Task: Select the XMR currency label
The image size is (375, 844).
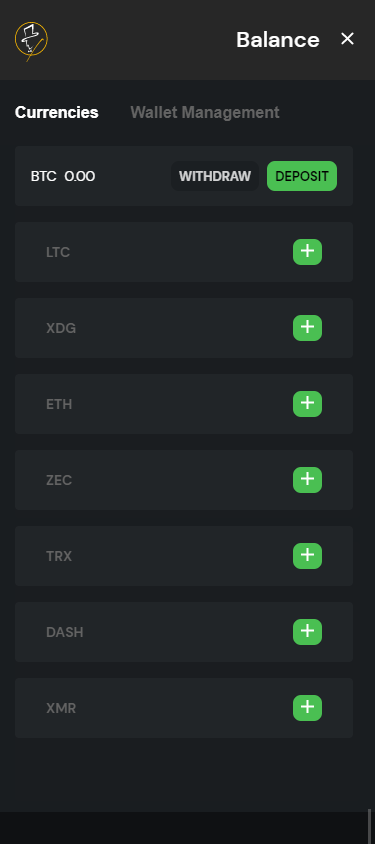Action: 61,708
